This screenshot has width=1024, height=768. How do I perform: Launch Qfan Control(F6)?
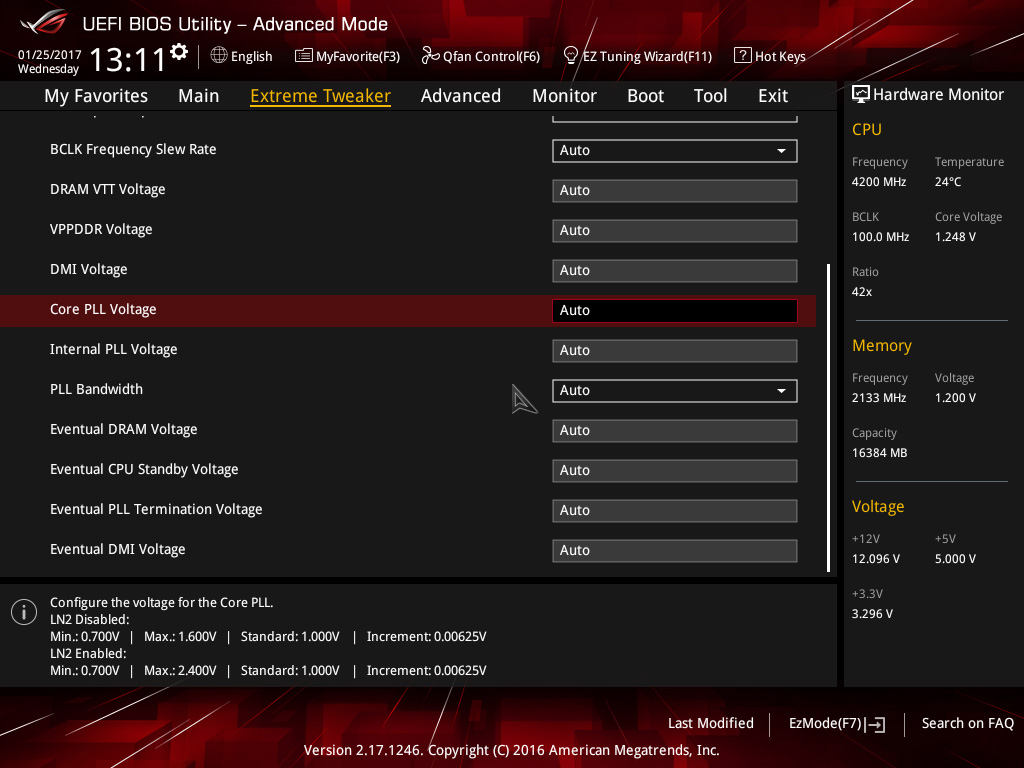point(481,56)
